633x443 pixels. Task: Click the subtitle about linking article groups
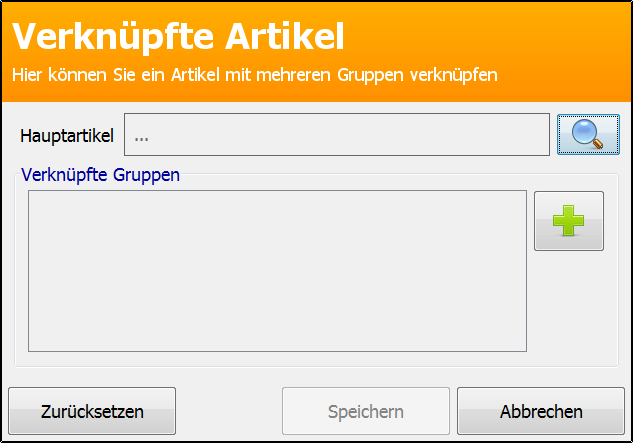click(255, 75)
